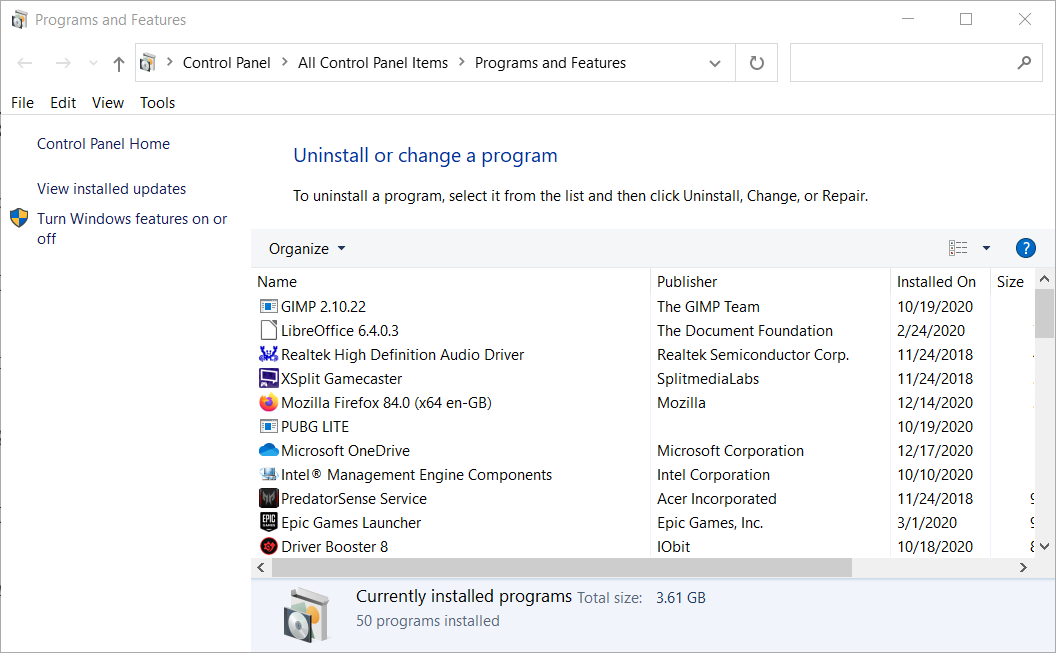Open Control Panel Home link
The height and width of the screenshot is (653, 1056).
103,144
